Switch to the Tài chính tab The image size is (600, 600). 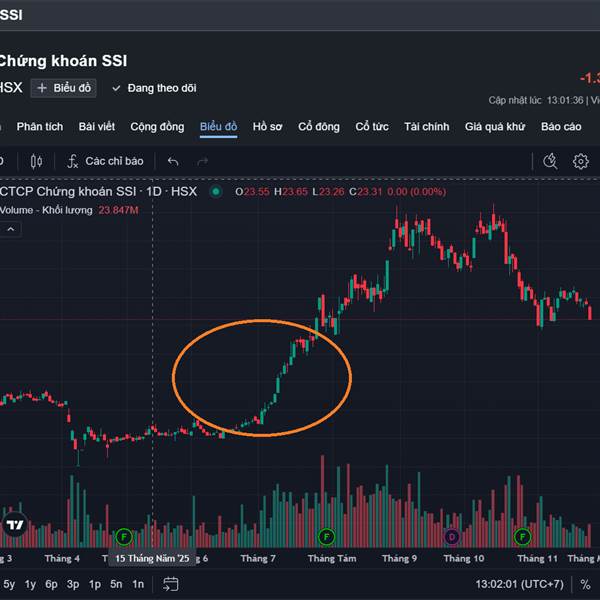426,127
